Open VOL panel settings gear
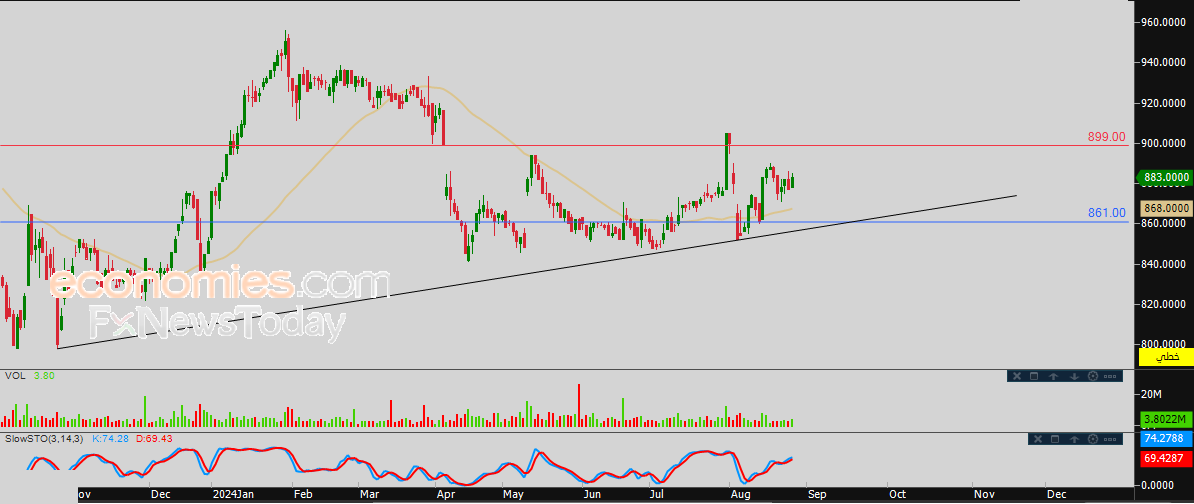The height and width of the screenshot is (504, 1194). pyautogui.click(x=1093, y=376)
